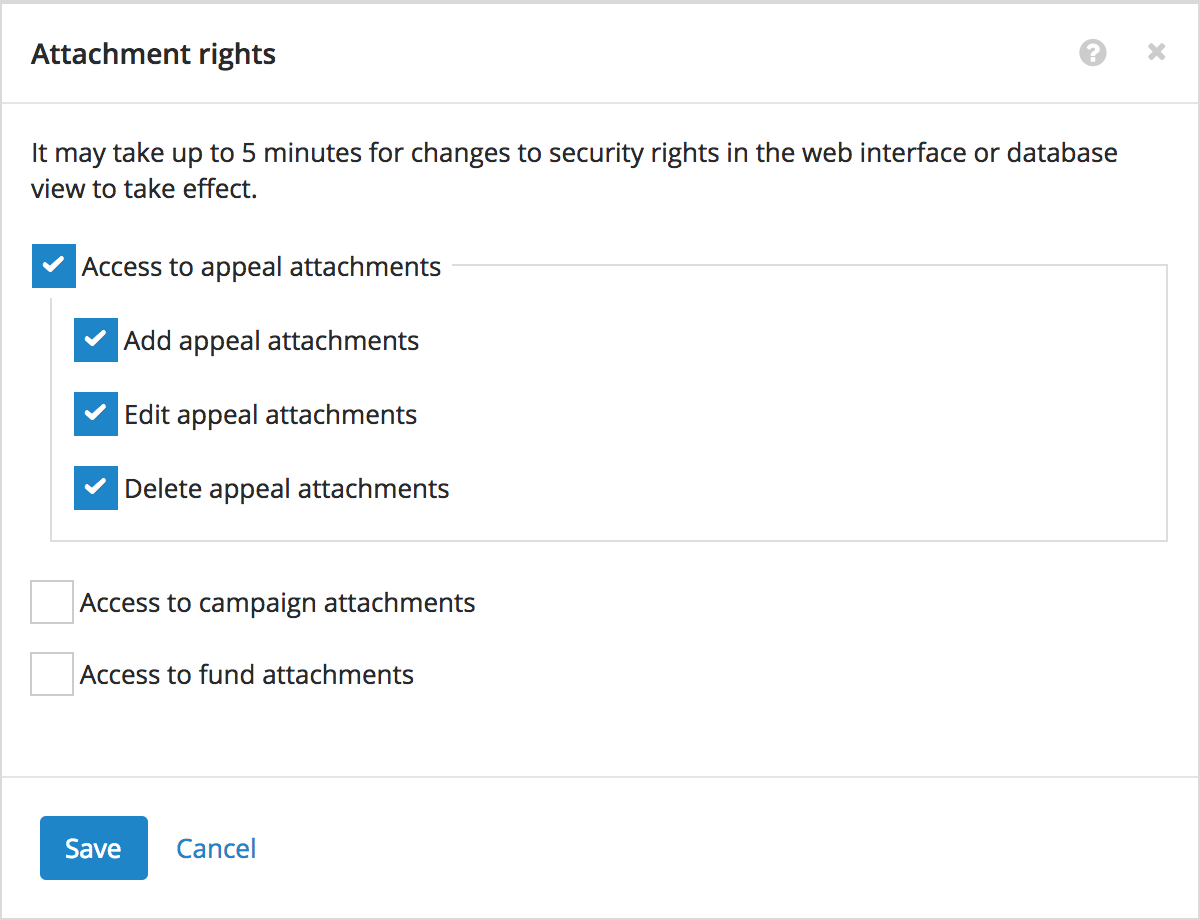Viewport: 1200px width, 920px height.
Task: Cancel the attachment rights changes
Action: click(216, 848)
